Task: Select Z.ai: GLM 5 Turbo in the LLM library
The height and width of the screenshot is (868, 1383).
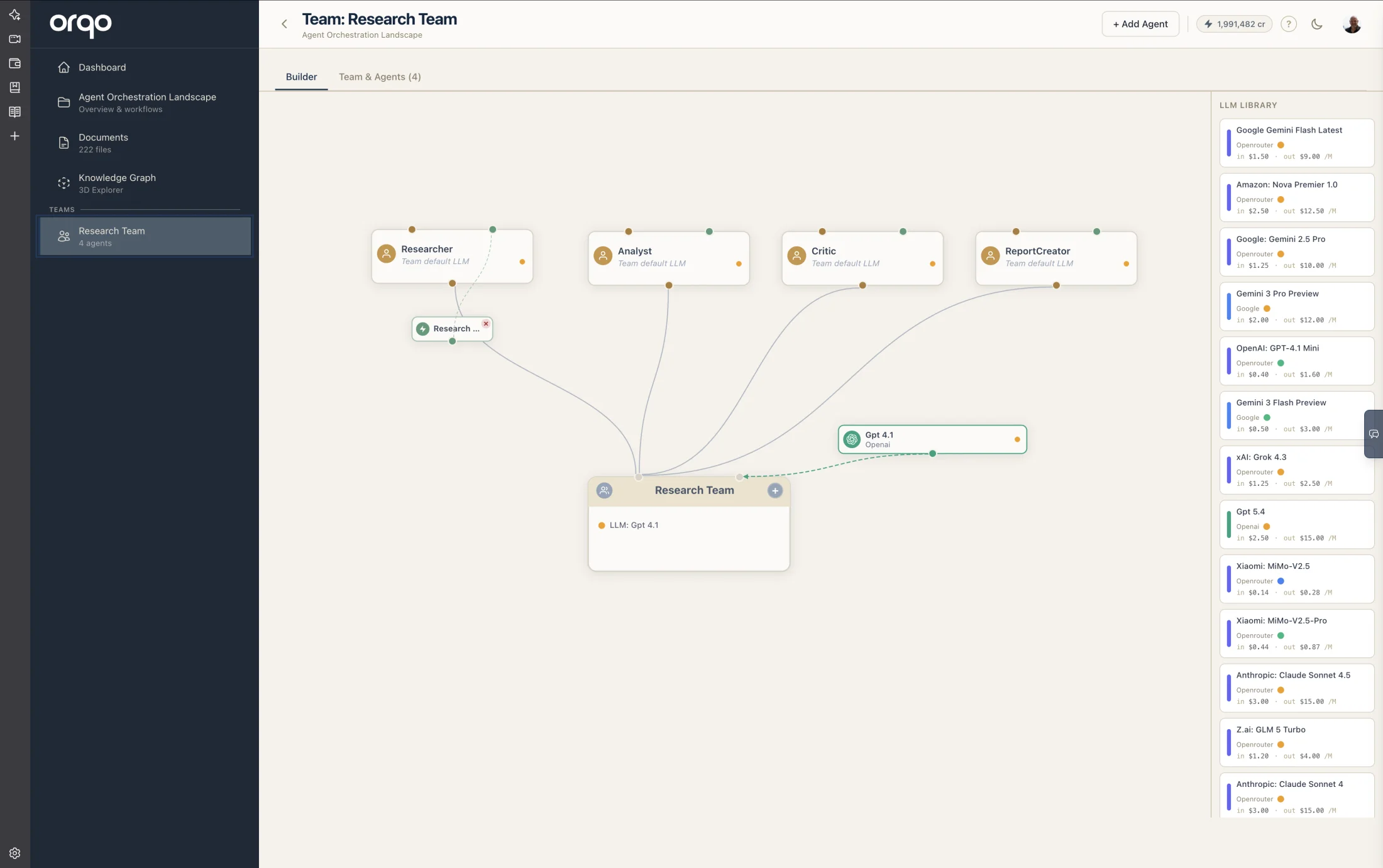Action: point(1296,742)
